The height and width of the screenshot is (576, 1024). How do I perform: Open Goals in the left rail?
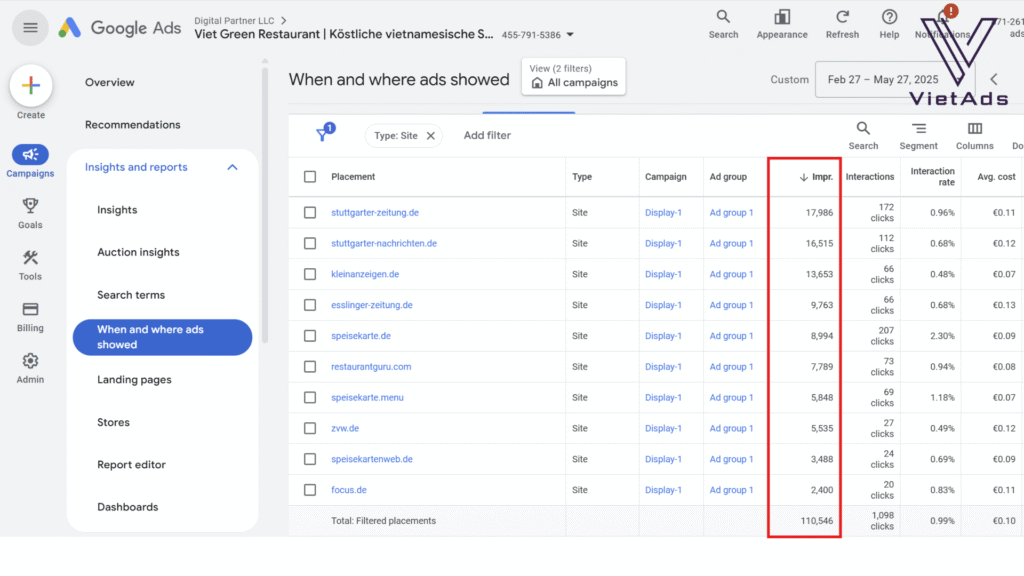tap(30, 214)
